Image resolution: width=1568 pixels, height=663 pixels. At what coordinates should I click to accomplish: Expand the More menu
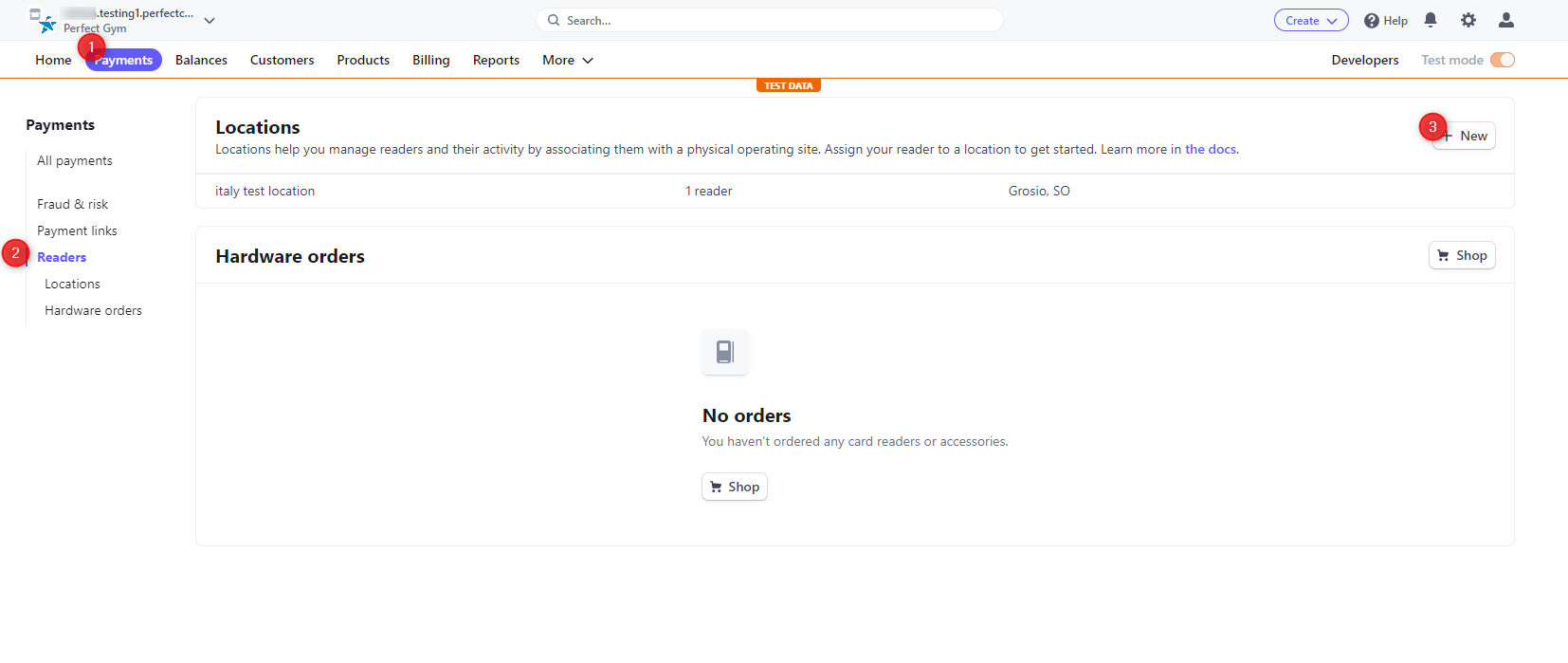click(567, 60)
